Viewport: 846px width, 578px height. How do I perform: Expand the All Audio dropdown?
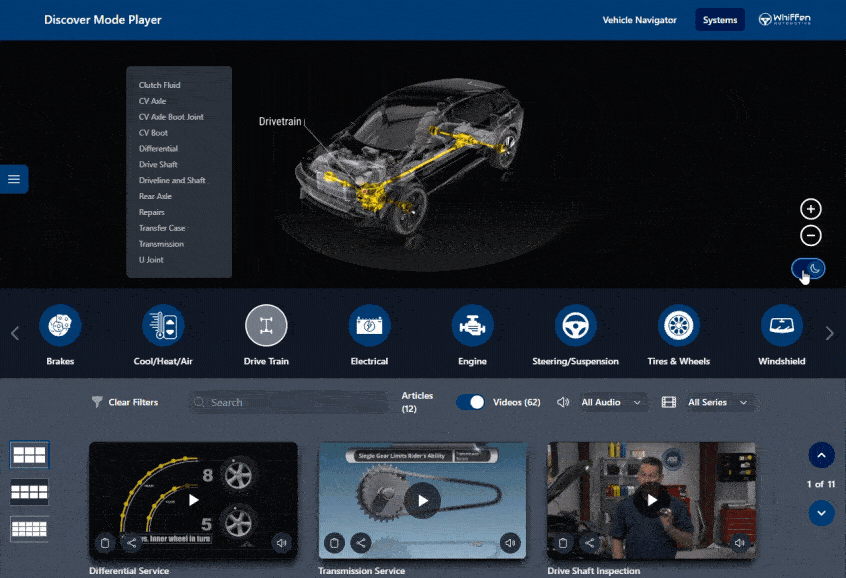pyautogui.click(x=611, y=402)
